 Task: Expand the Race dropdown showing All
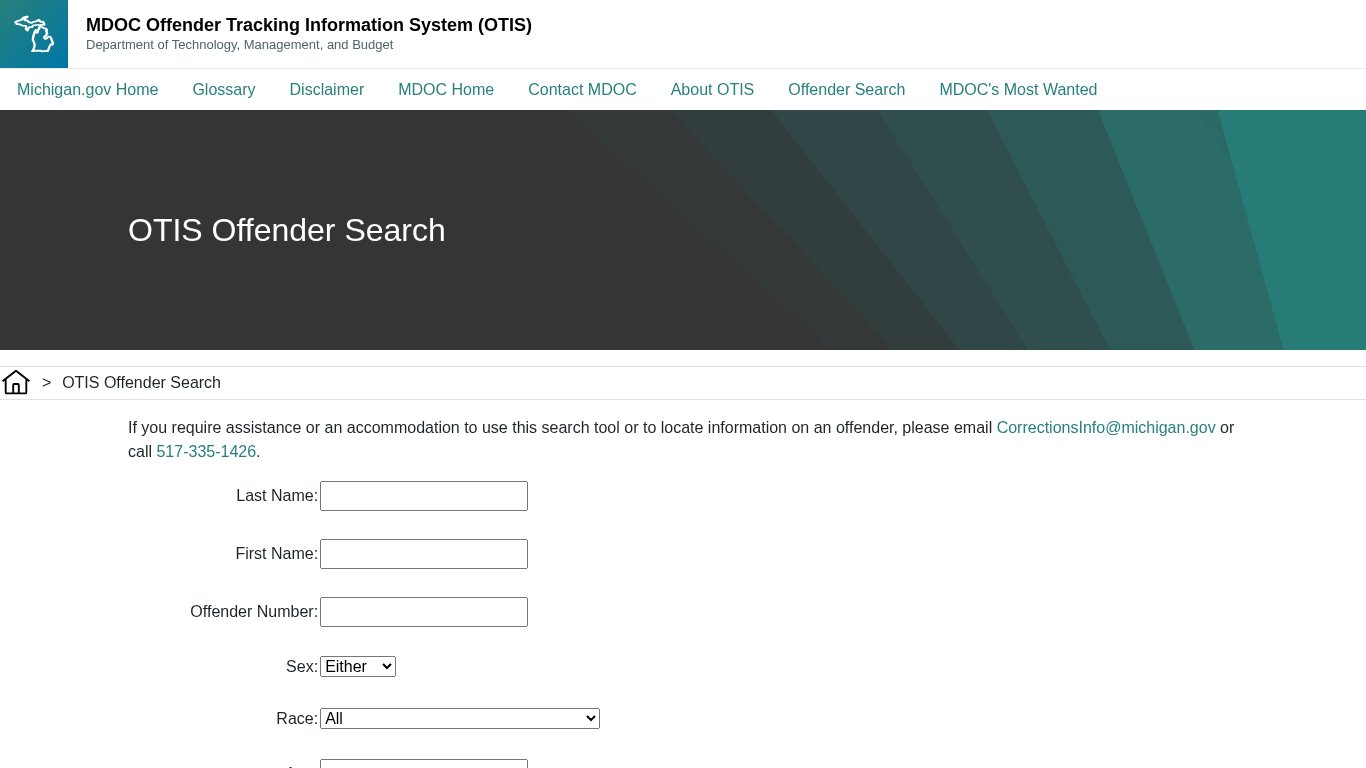coord(460,718)
